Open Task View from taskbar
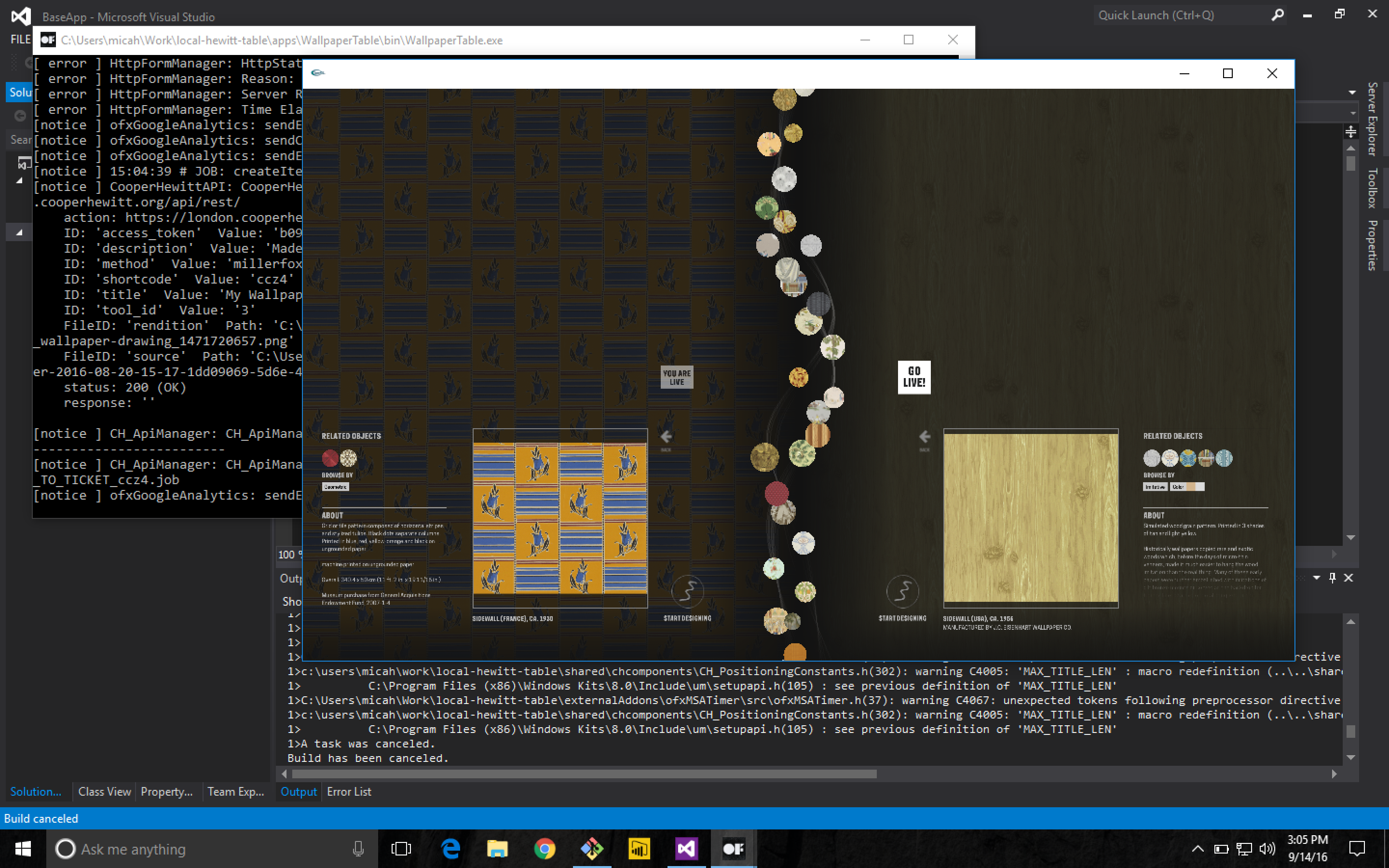Viewport: 1389px width, 868px height. [x=401, y=849]
